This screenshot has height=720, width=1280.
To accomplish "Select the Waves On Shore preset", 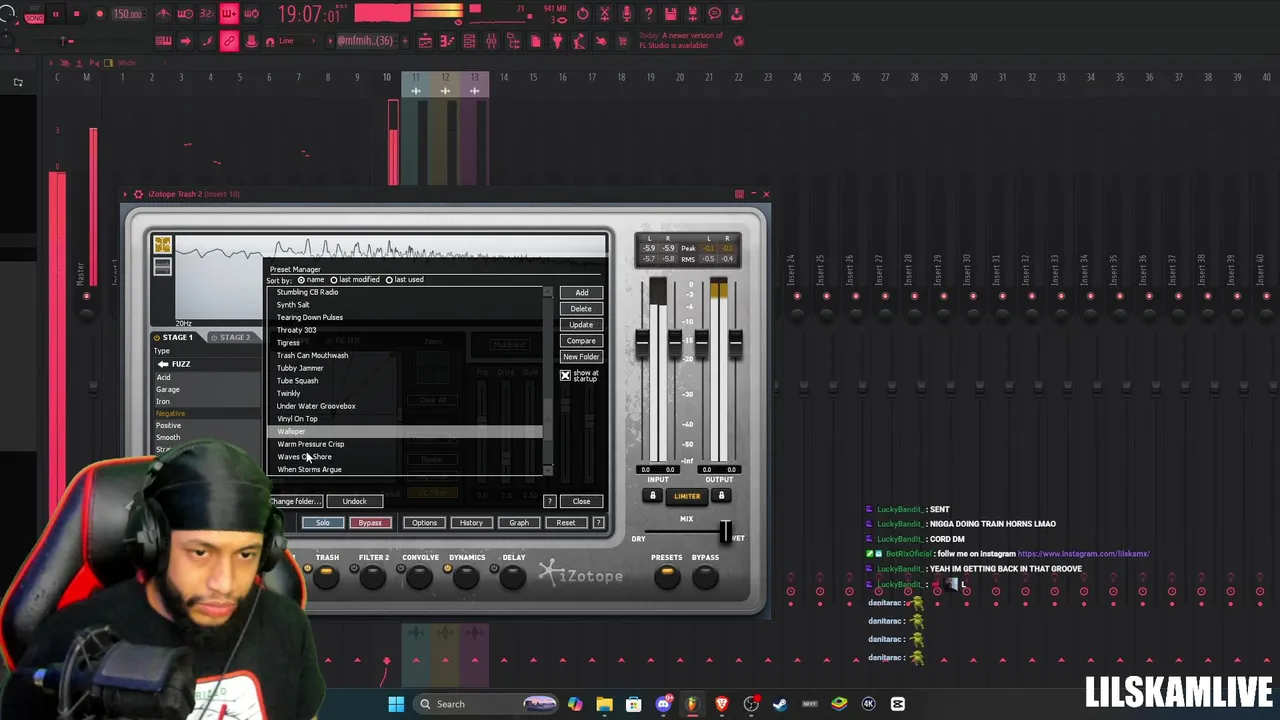I will pos(406,457).
